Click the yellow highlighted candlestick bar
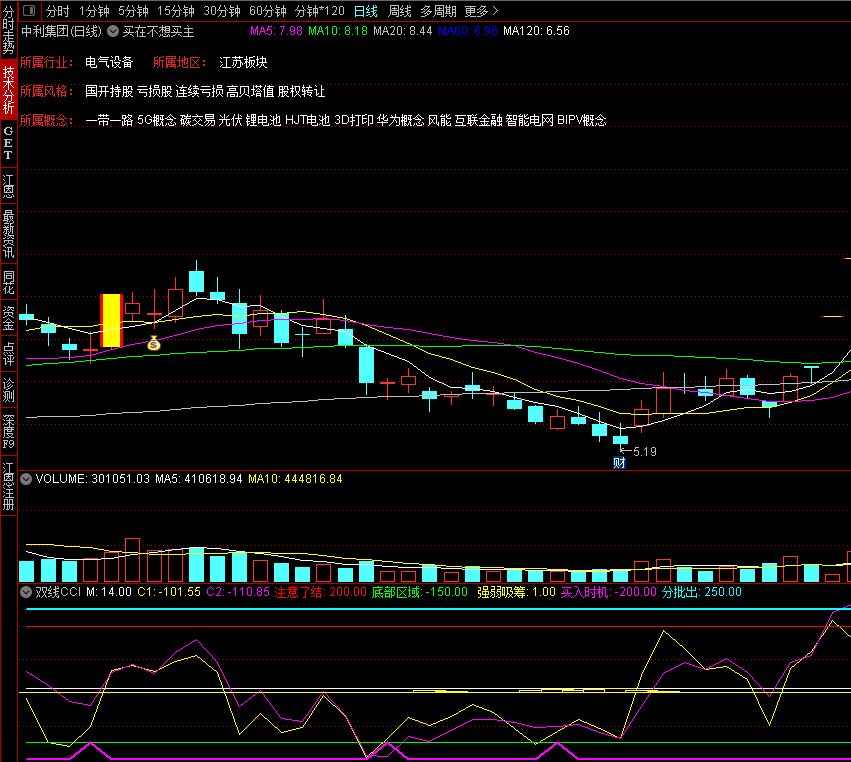Screen dimensions: 851x762 [x=111, y=320]
